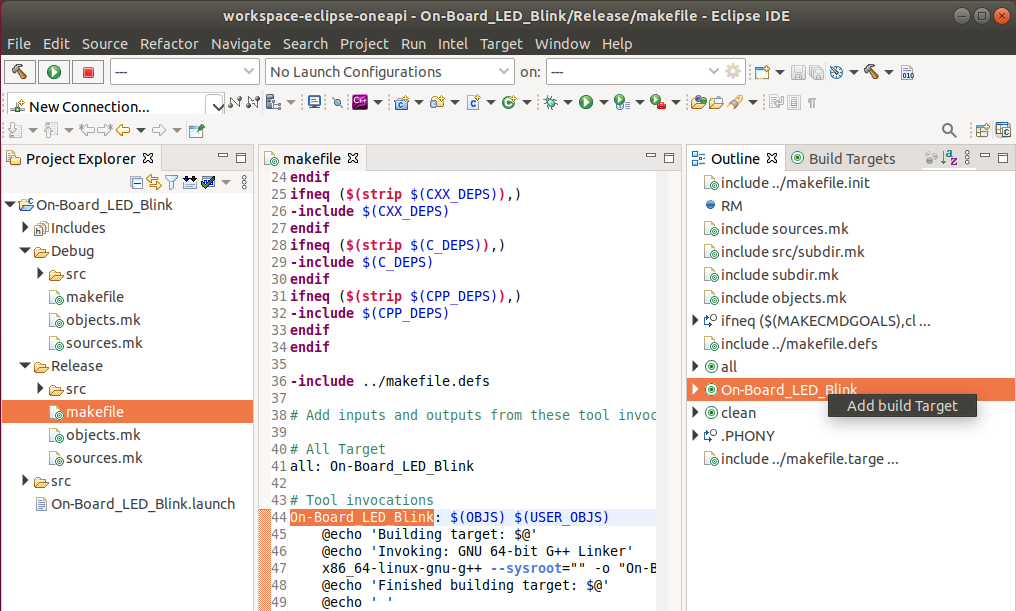Viewport: 1016px width, 611px height.
Task: Collapse the Debug folder in project tree
Action: [x=25, y=251]
